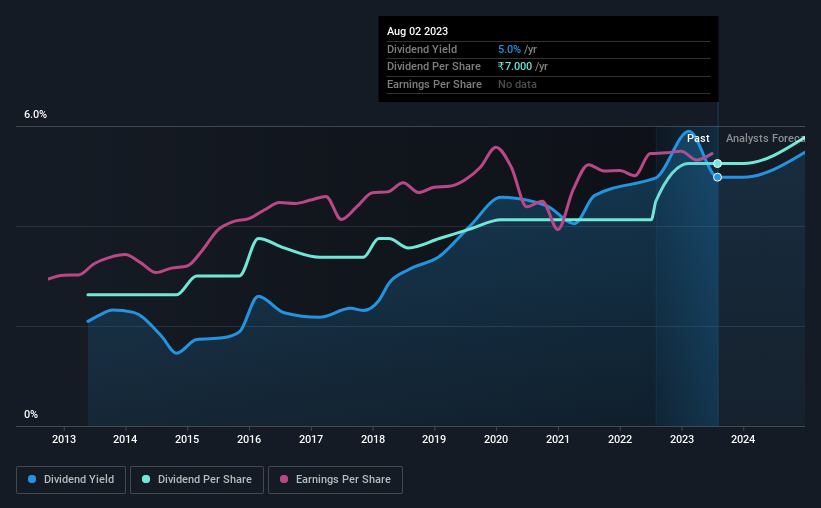Click Dividend Yield row label in tooltip
Viewport: 821px width, 508px height.
(422, 49)
